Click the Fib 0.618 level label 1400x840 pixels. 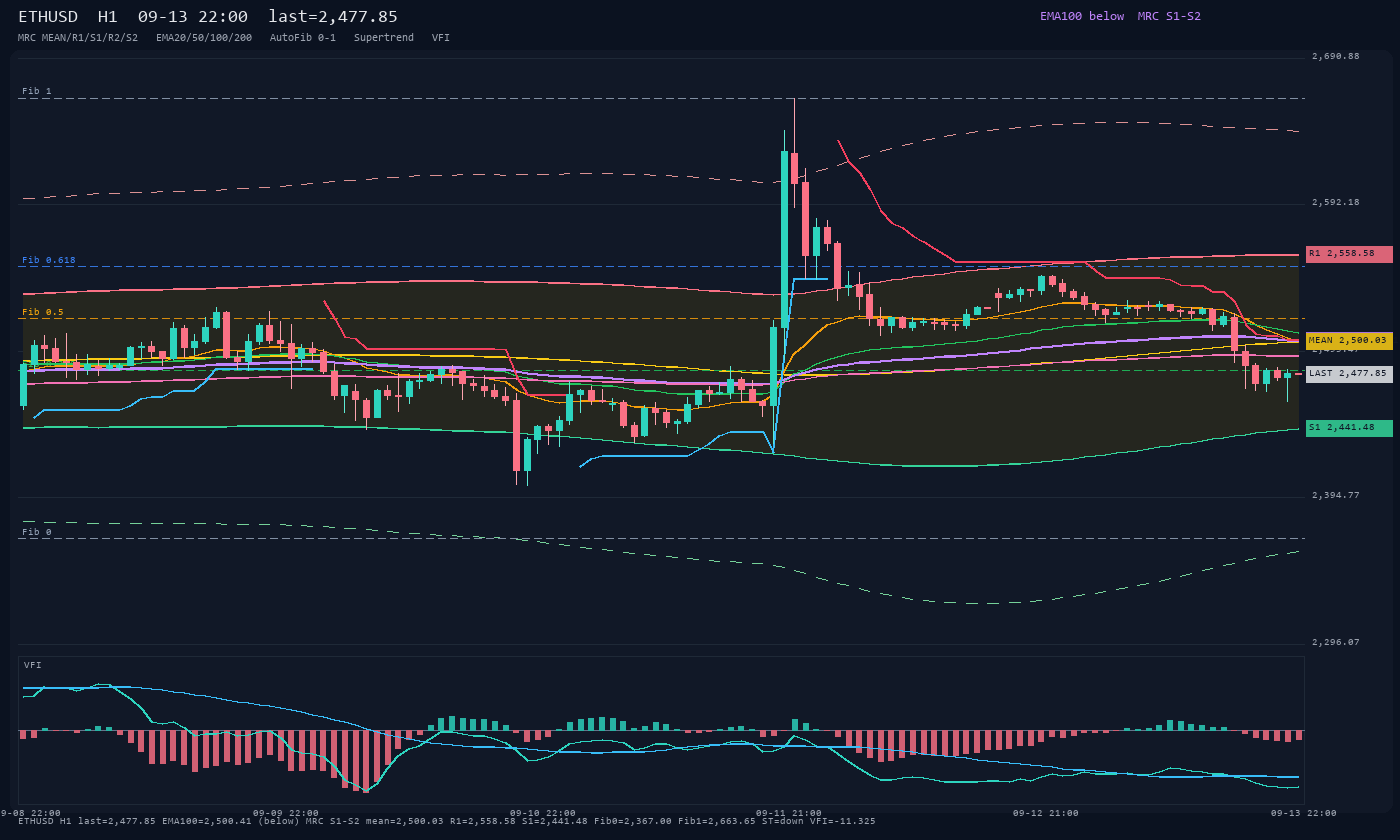tap(49, 260)
